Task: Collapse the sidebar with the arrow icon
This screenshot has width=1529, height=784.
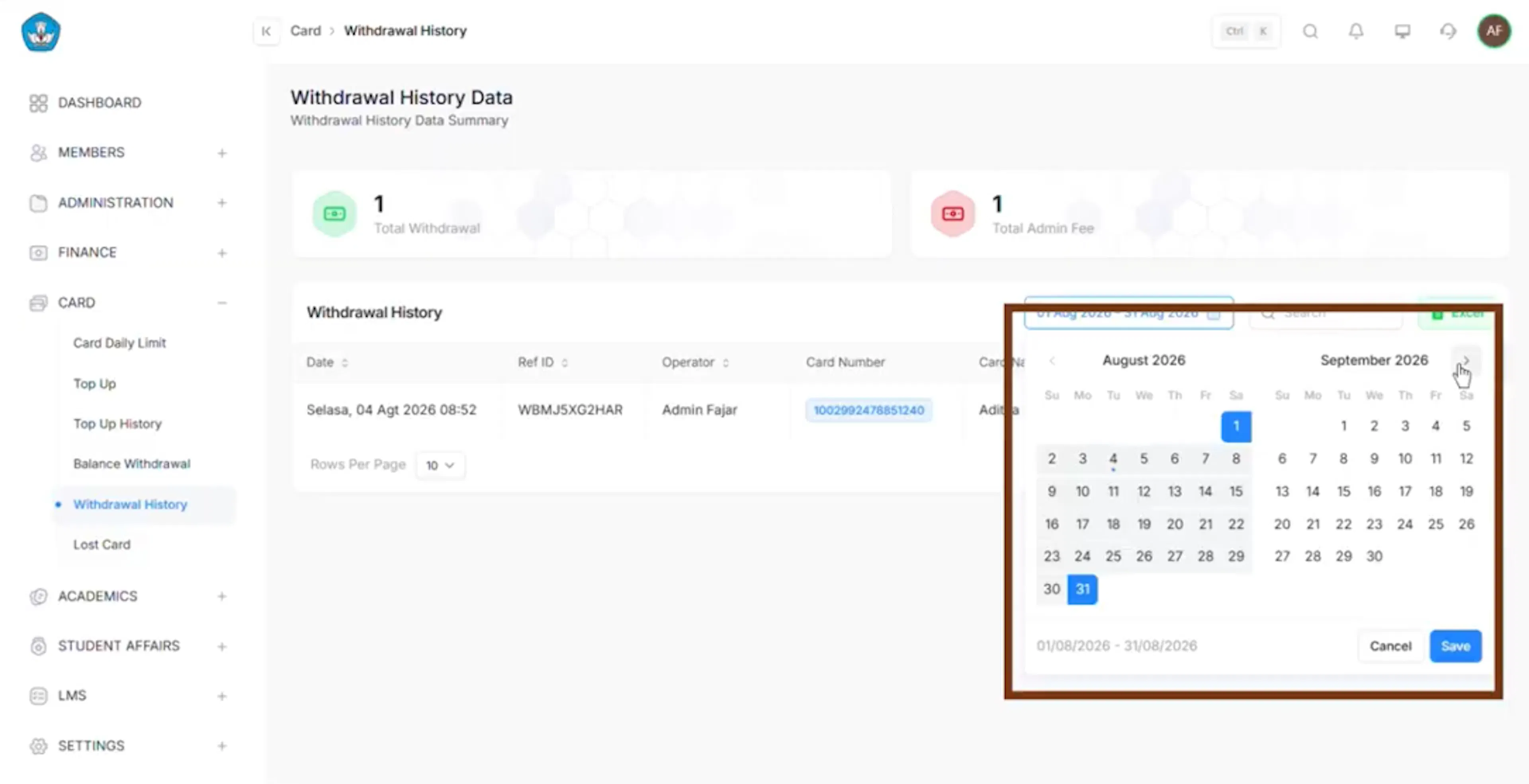Action: tap(266, 31)
